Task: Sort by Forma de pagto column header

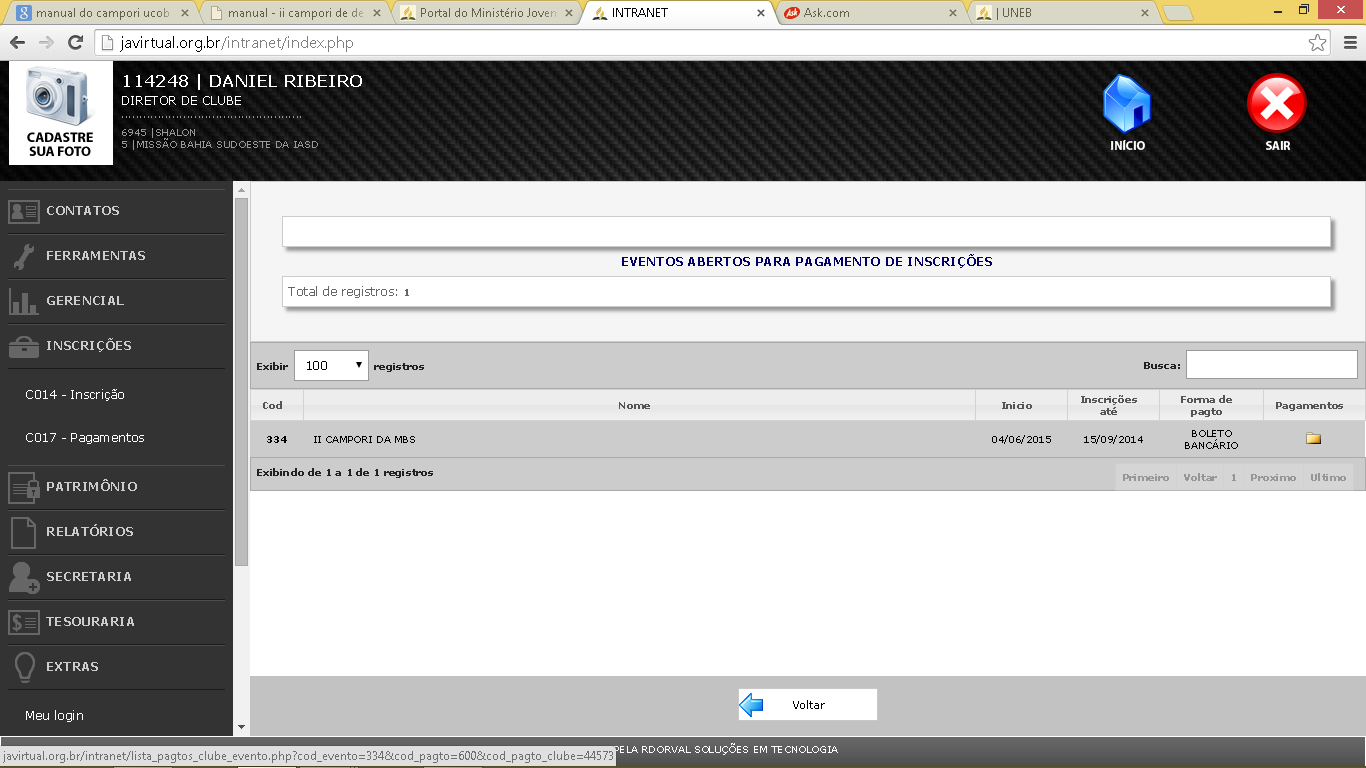Action: click(1211, 405)
